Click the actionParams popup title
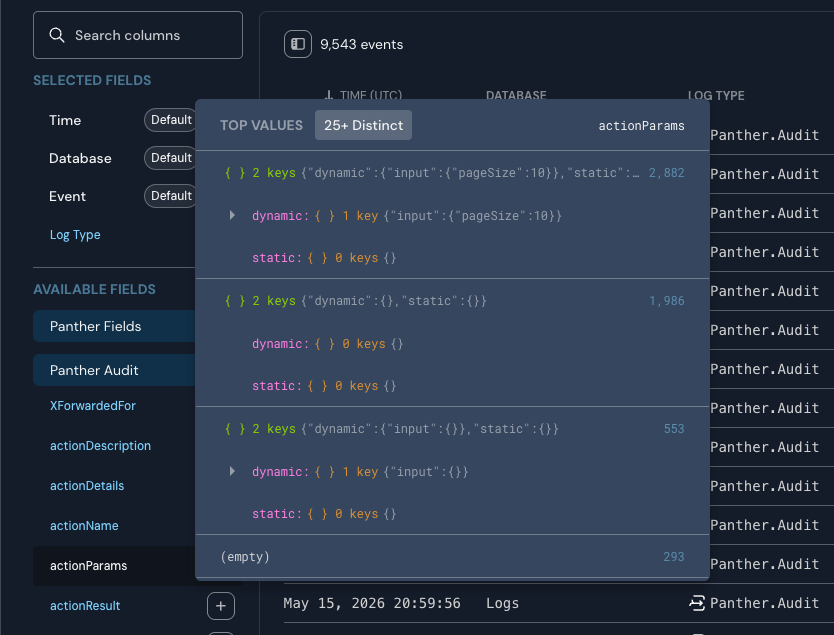 pyautogui.click(x=641, y=126)
